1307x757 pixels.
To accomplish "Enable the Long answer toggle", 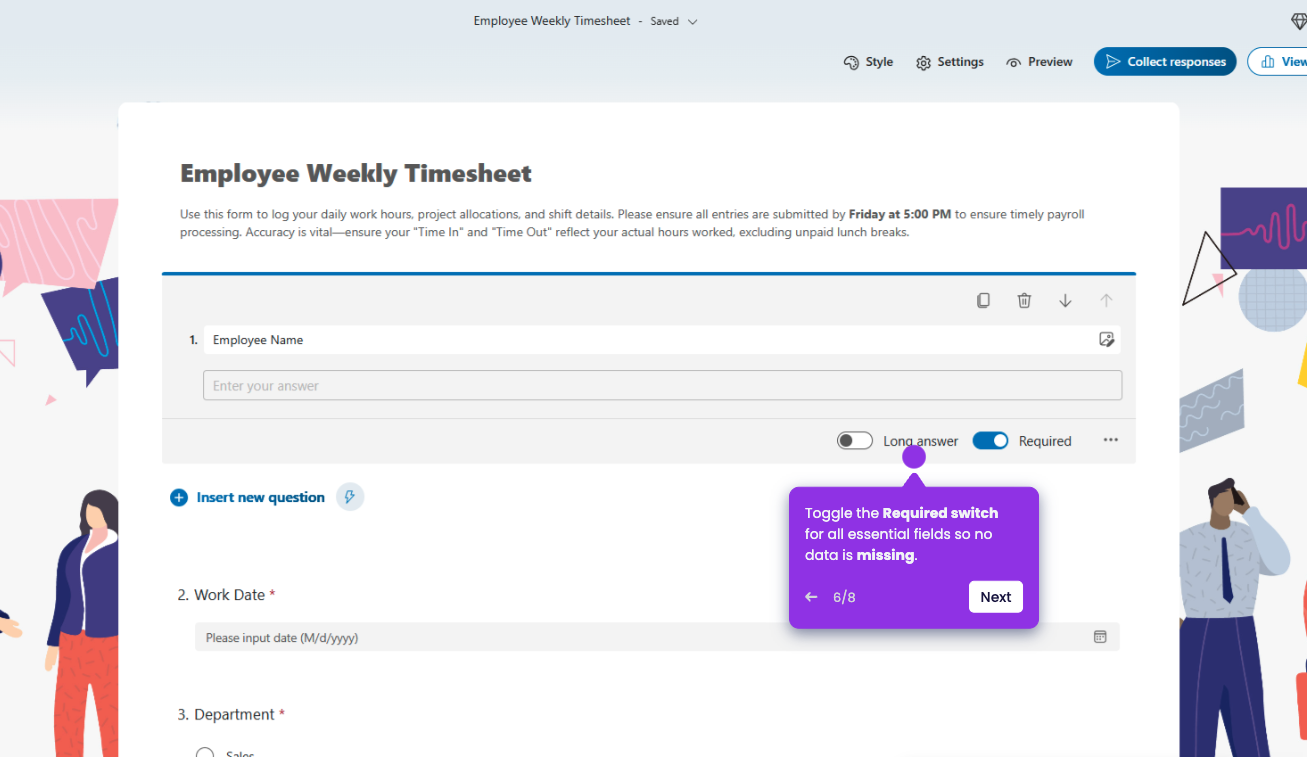I will pyautogui.click(x=855, y=441).
